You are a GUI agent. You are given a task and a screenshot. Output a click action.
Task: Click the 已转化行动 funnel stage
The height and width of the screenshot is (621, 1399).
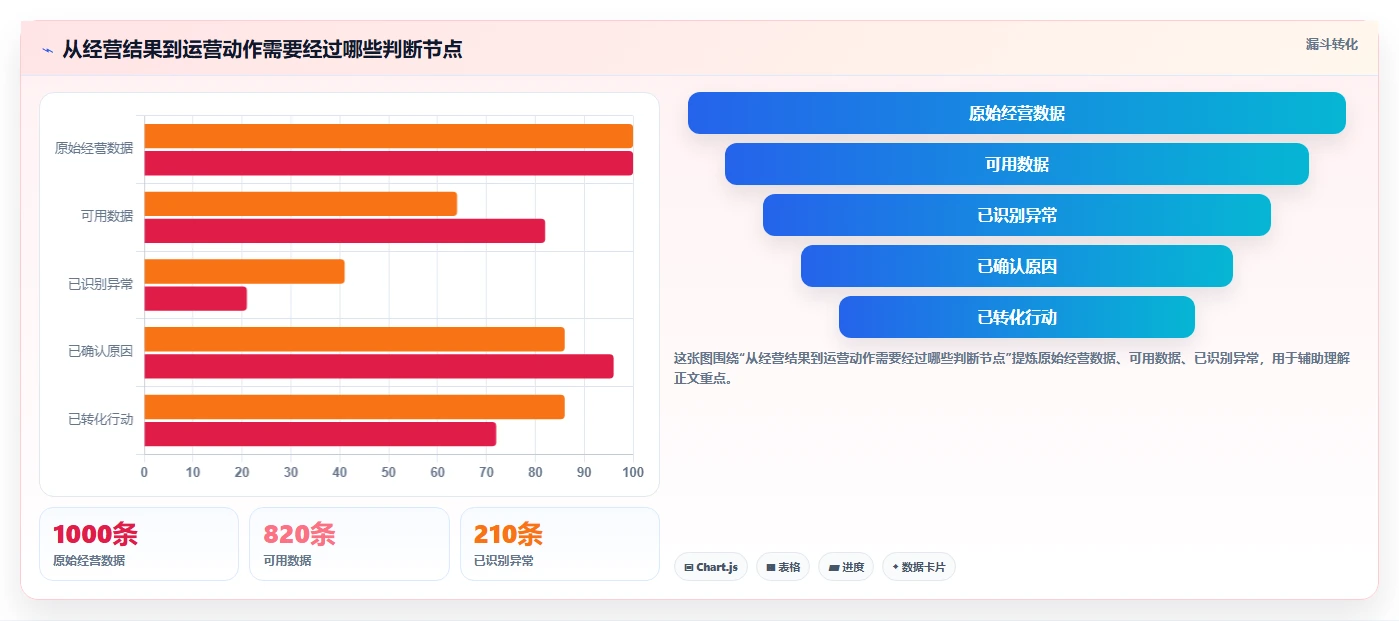1017,317
